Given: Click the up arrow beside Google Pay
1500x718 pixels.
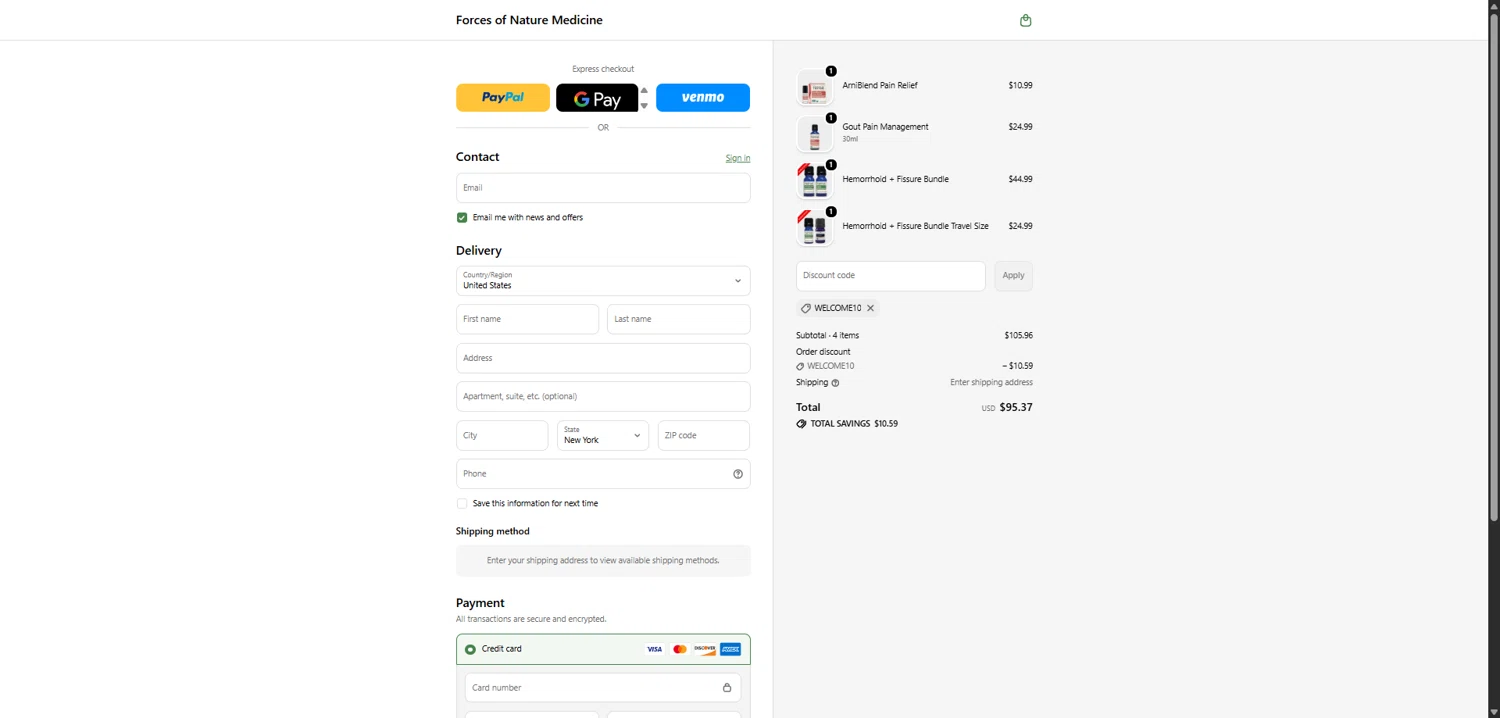Looking at the screenshot, I should pos(644,90).
